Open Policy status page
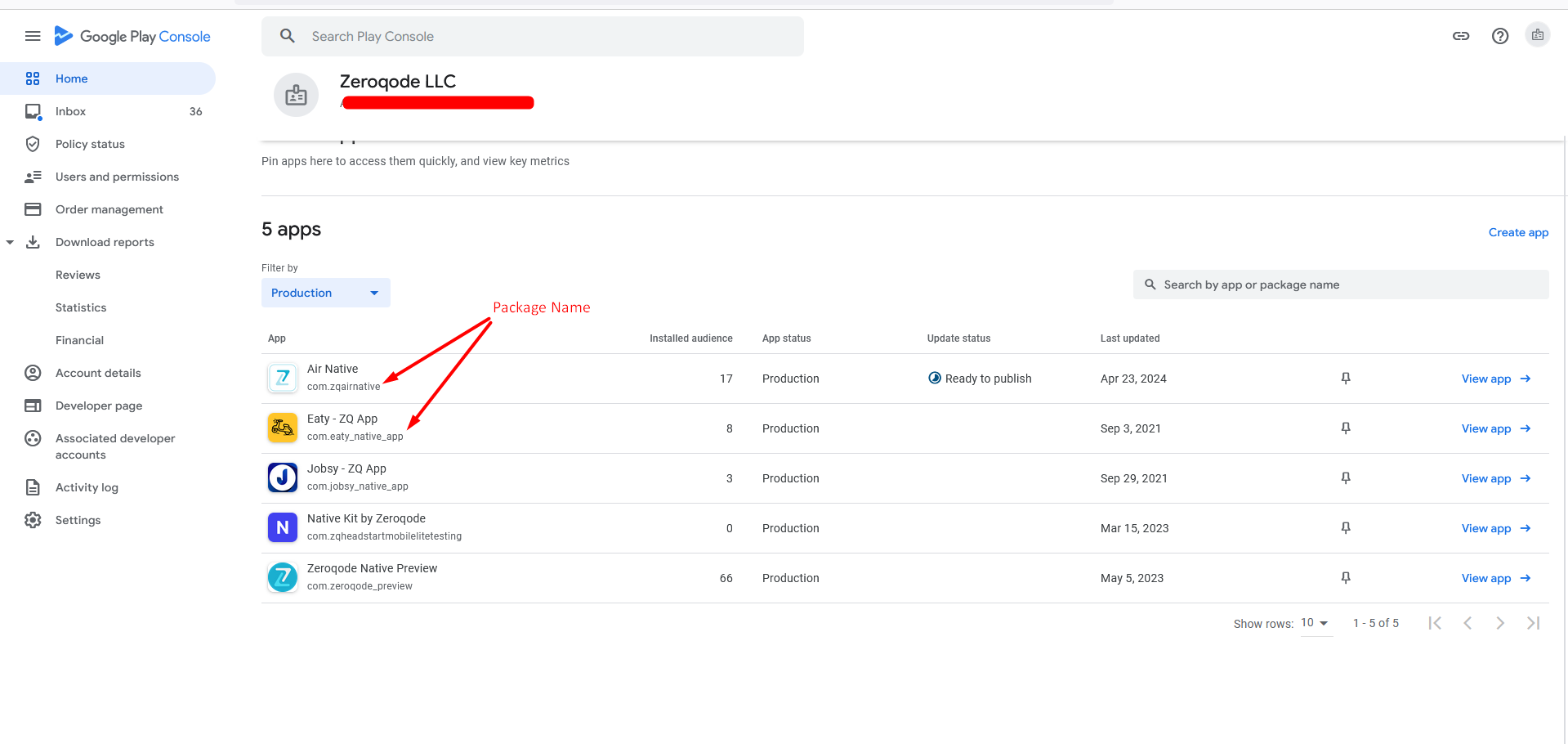Viewport: 1568px width, 744px height. click(x=108, y=144)
